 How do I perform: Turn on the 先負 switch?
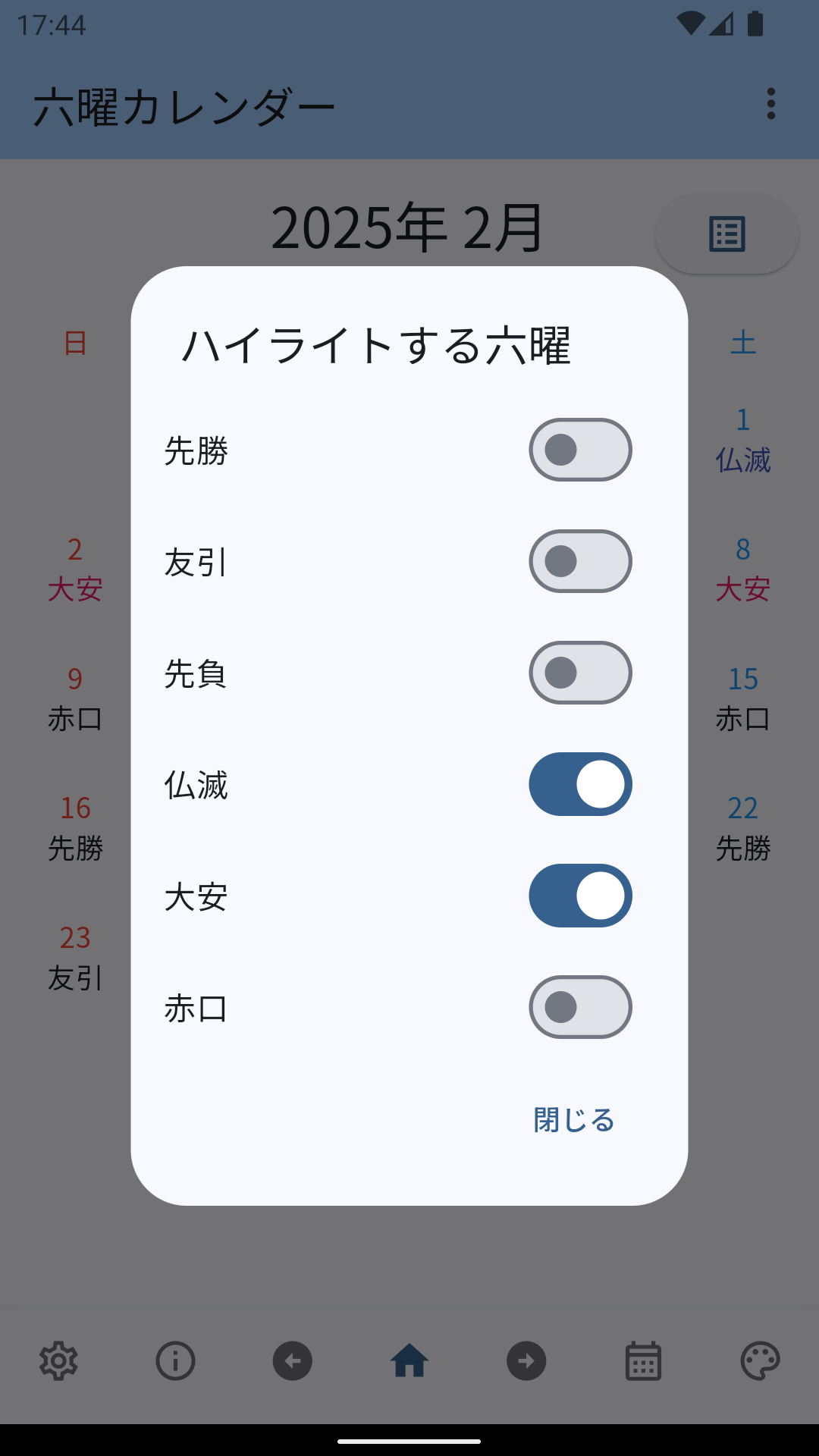580,673
